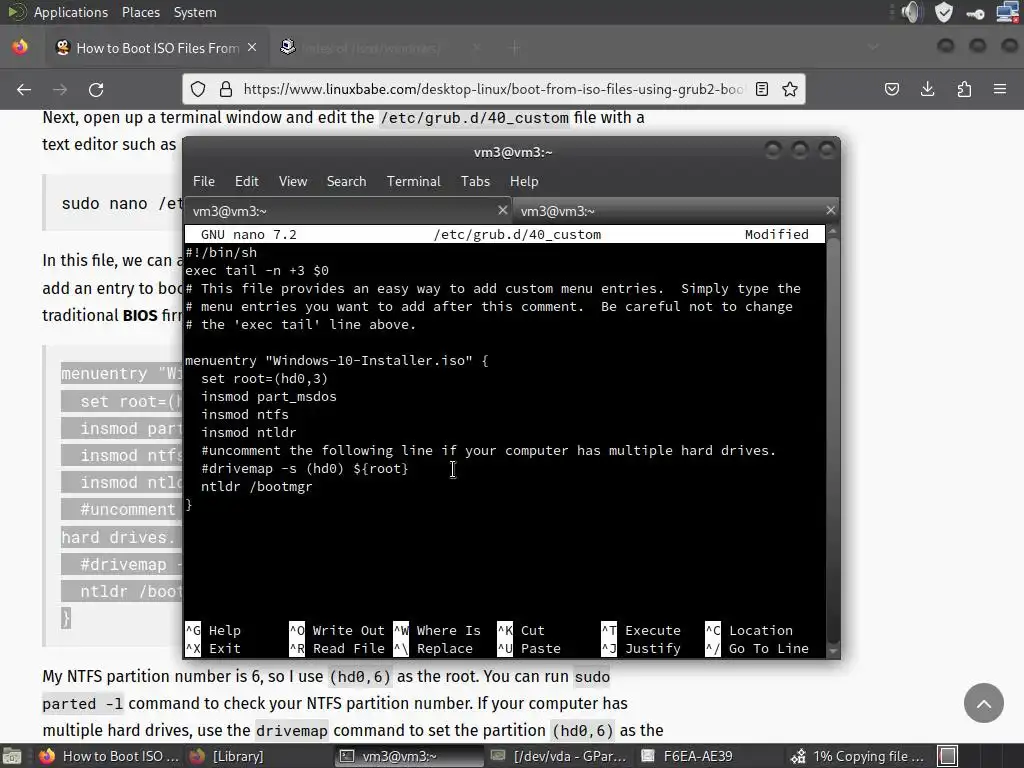Viewport: 1024px width, 768px height.
Task: Open the System menu in top panel
Action: coord(195,12)
